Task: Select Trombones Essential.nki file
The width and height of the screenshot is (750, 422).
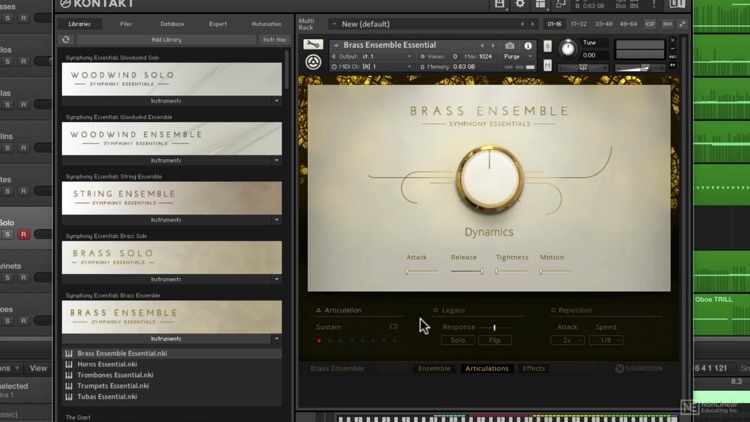Action: pyautogui.click(x=113, y=375)
